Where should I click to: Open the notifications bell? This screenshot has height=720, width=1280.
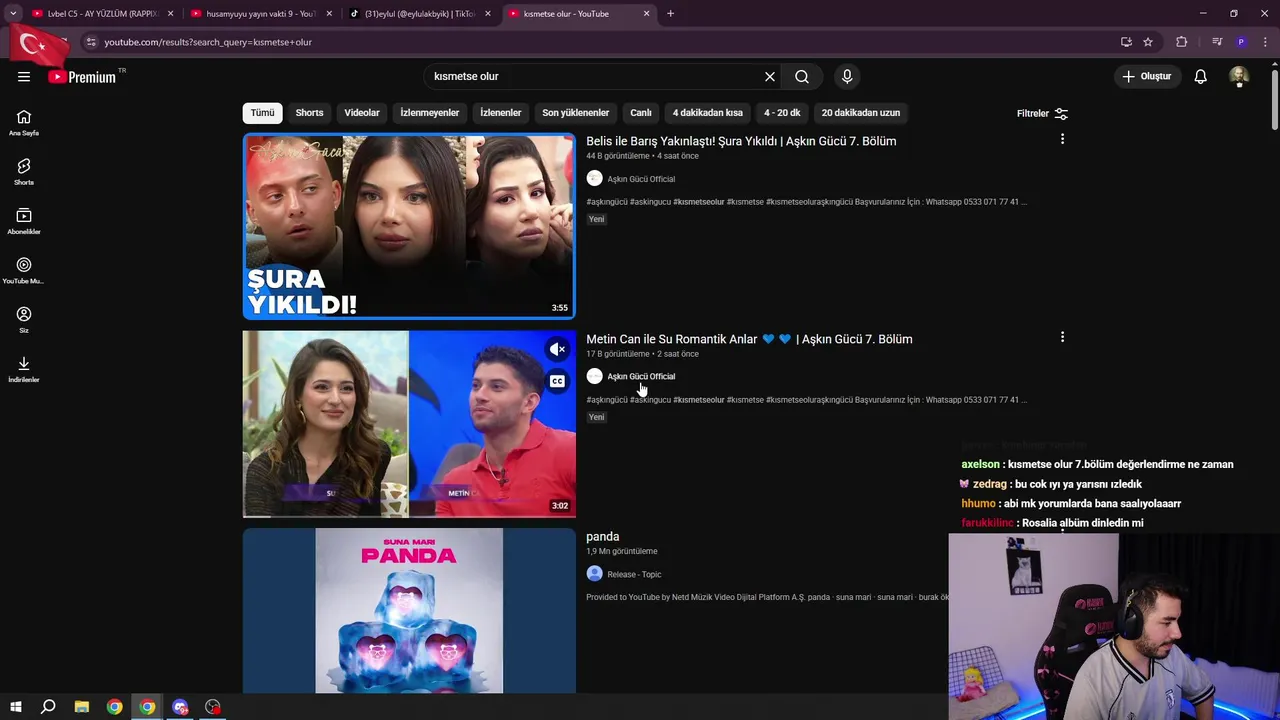point(1201,76)
